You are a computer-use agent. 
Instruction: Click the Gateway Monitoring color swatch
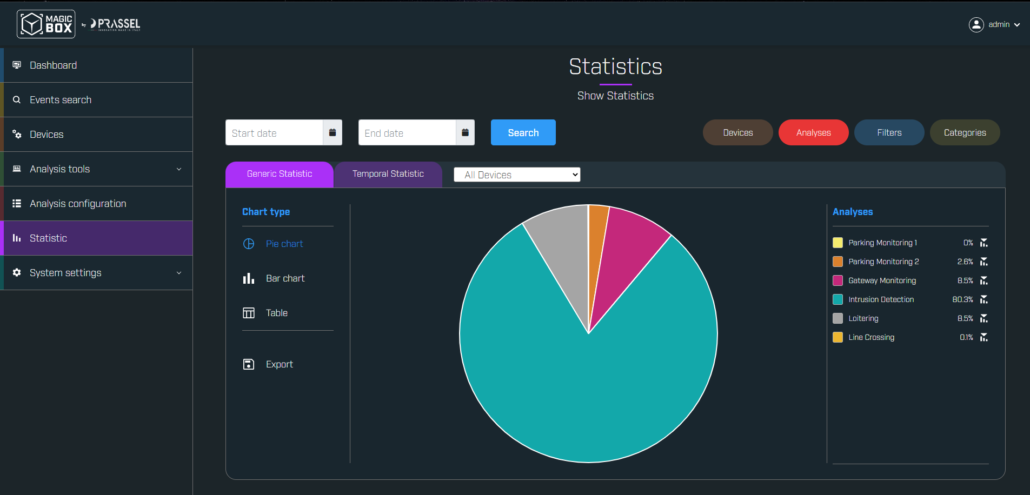coord(838,281)
